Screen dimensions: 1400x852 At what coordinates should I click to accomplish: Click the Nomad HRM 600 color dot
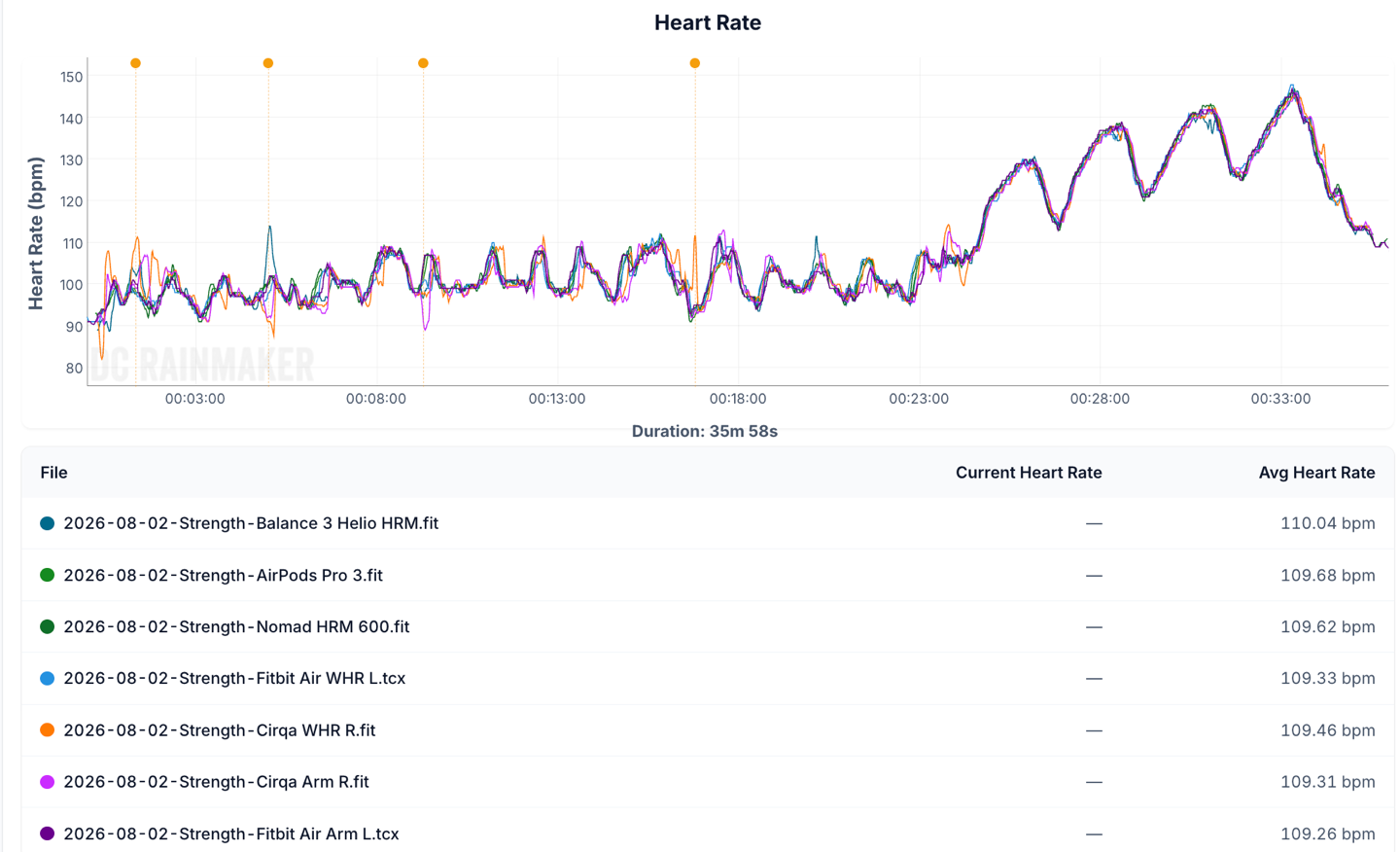coord(47,626)
